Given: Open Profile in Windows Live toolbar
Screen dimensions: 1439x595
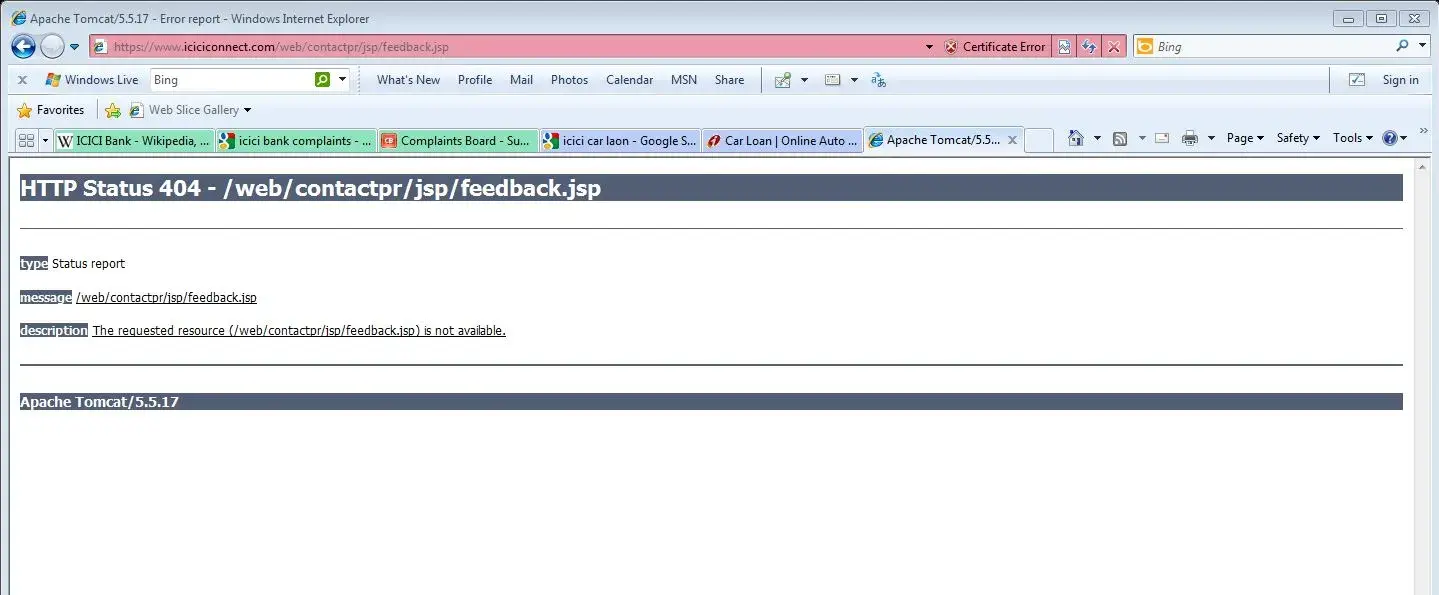Looking at the screenshot, I should click(x=475, y=80).
